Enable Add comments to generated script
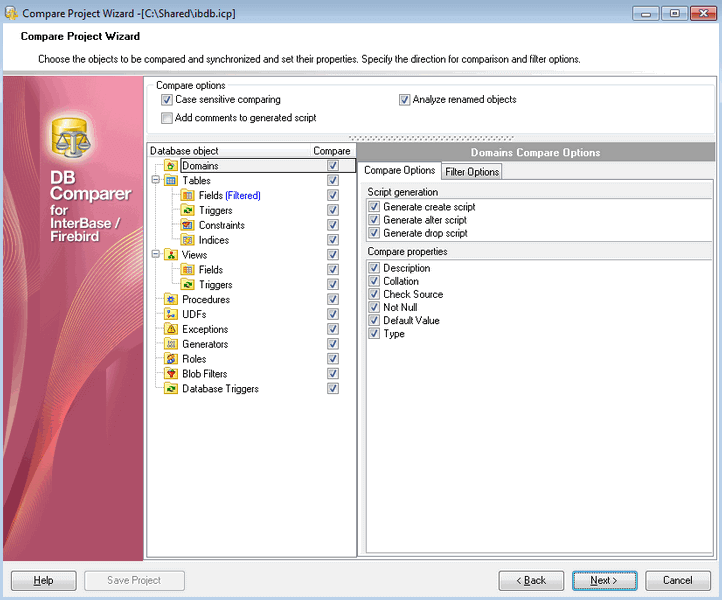This screenshot has width=722, height=600. (167, 118)
